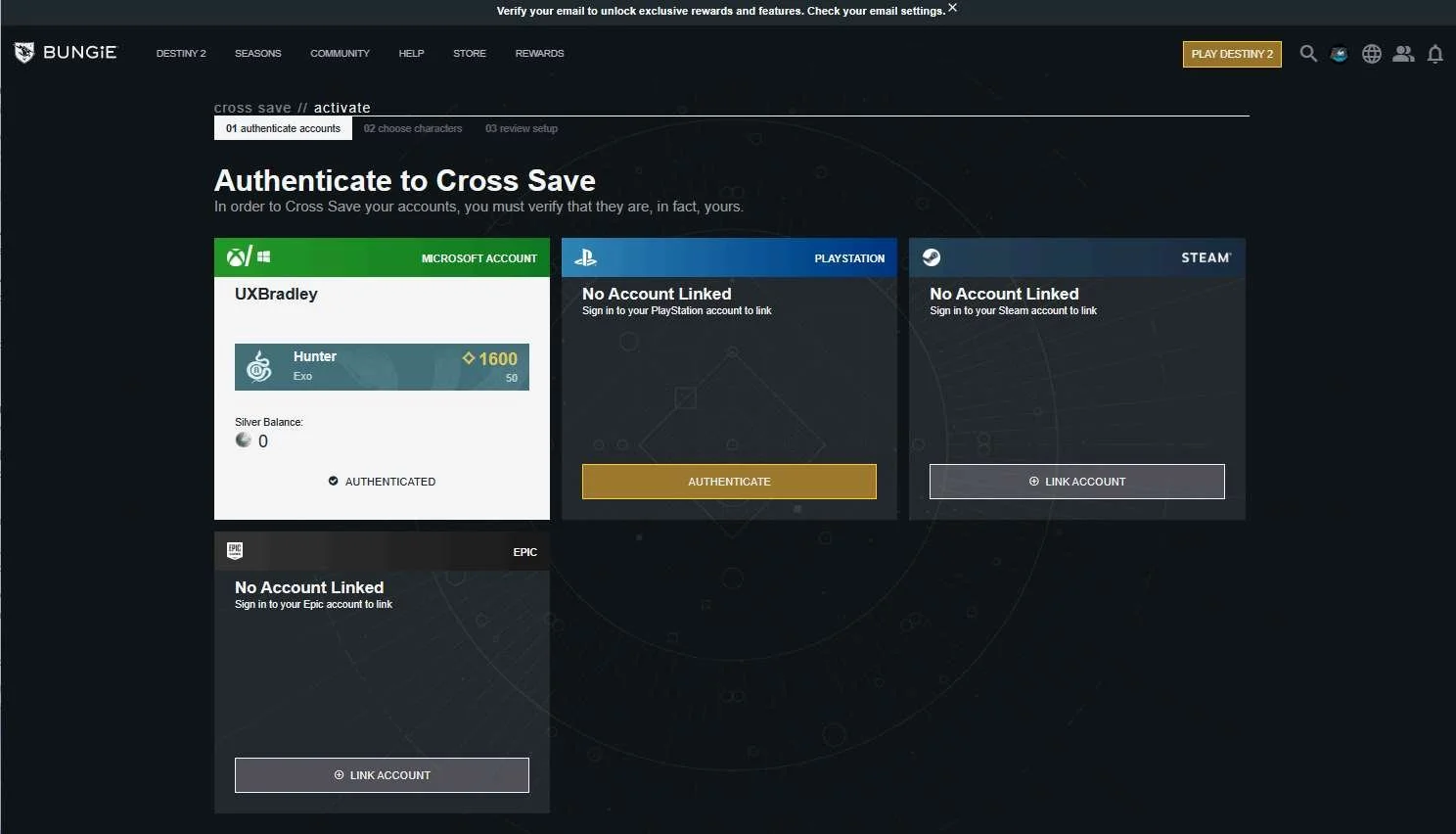Click the Steam logo icon
This screenshot has height=834, width=1456.
[932, 257]
